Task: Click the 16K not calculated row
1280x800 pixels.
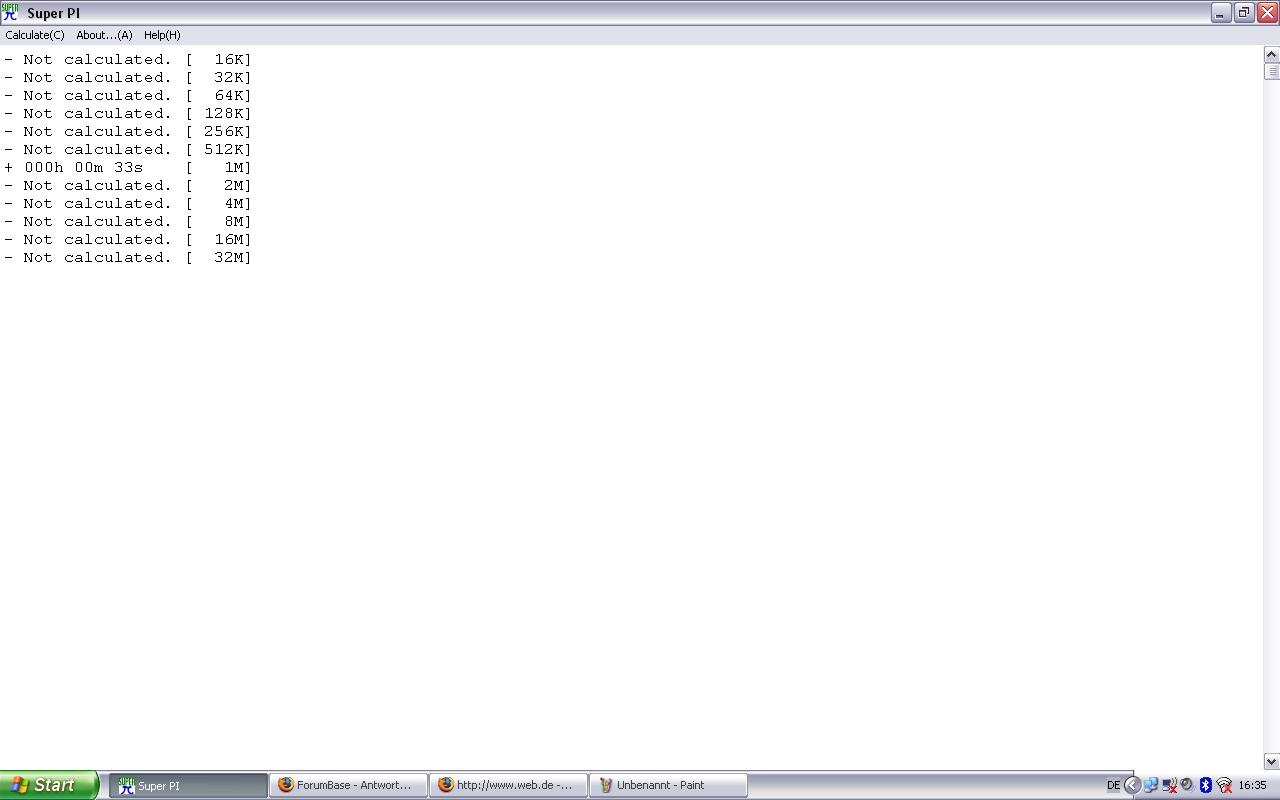Action: tap(128, 59)
